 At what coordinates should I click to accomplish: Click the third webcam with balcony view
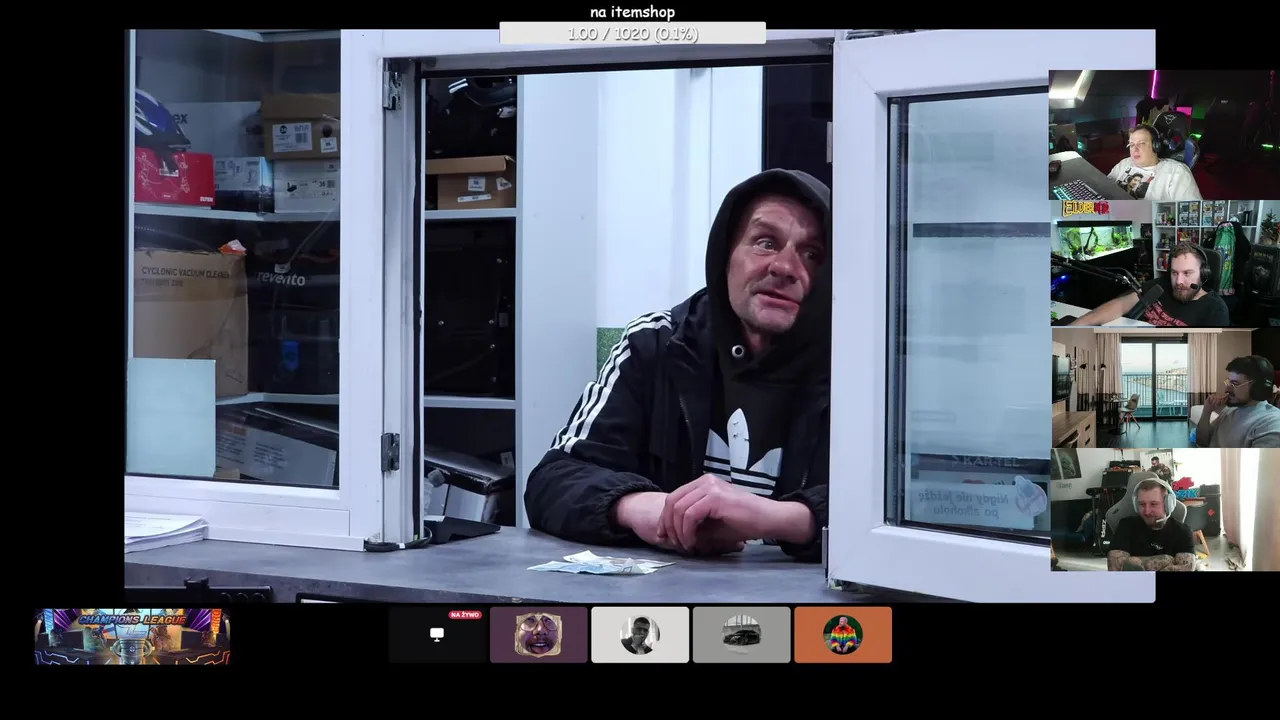coord(1164,388)
